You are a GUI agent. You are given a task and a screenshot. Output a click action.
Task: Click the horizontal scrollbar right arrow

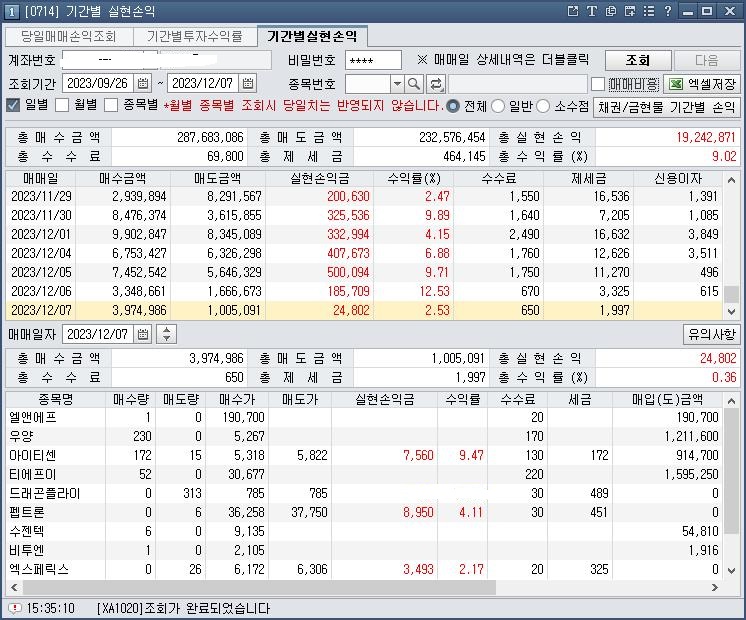(715, 588)
